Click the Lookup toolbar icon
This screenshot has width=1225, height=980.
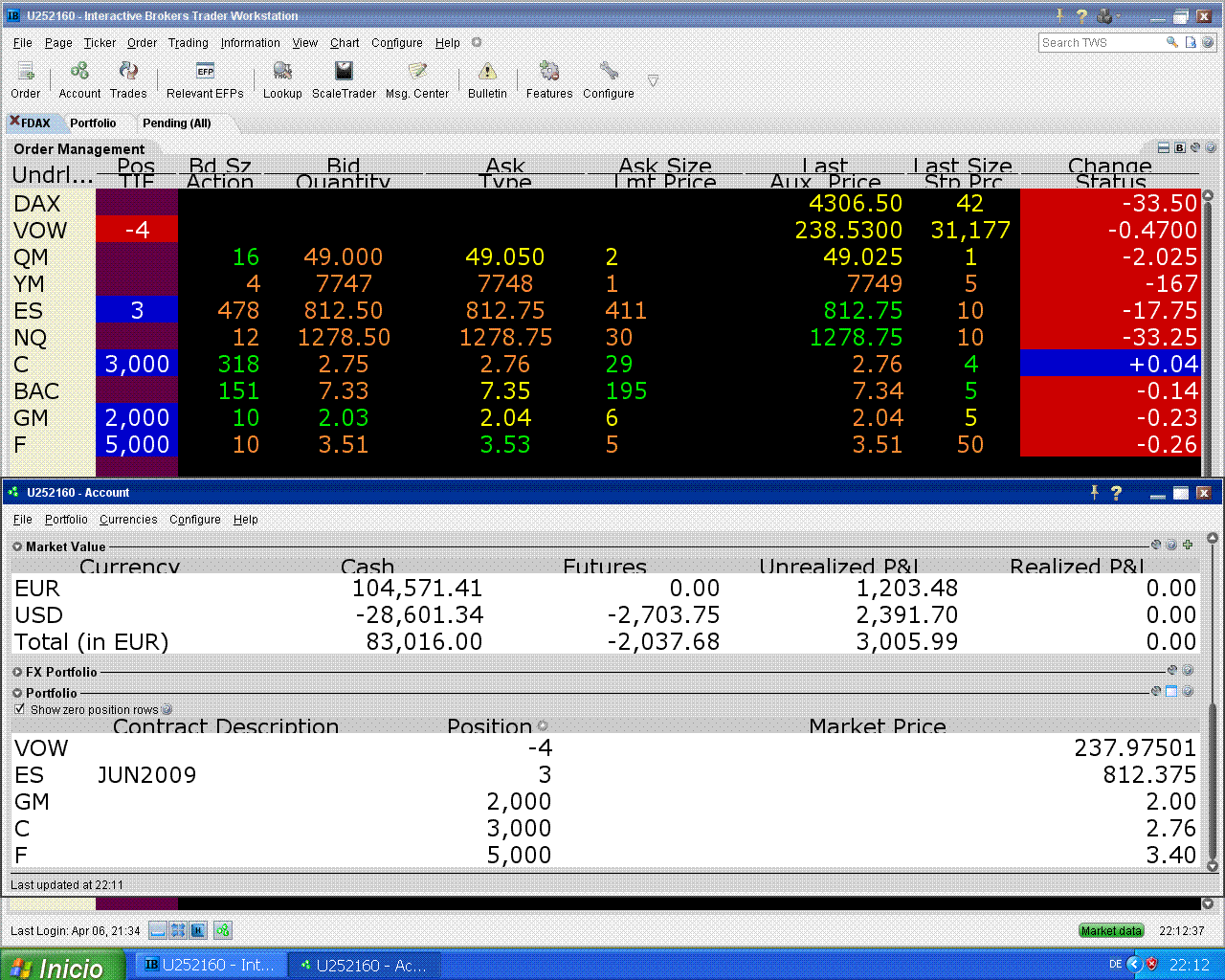pos(282,79)
